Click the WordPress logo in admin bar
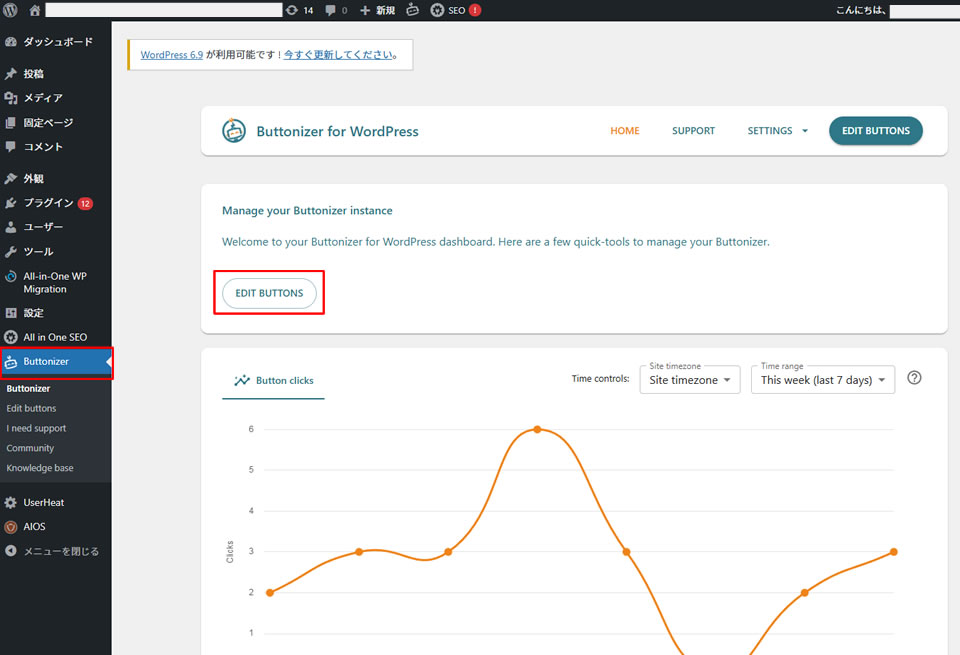The height and width of the screenshot is (655, 960). click(11, 10)
